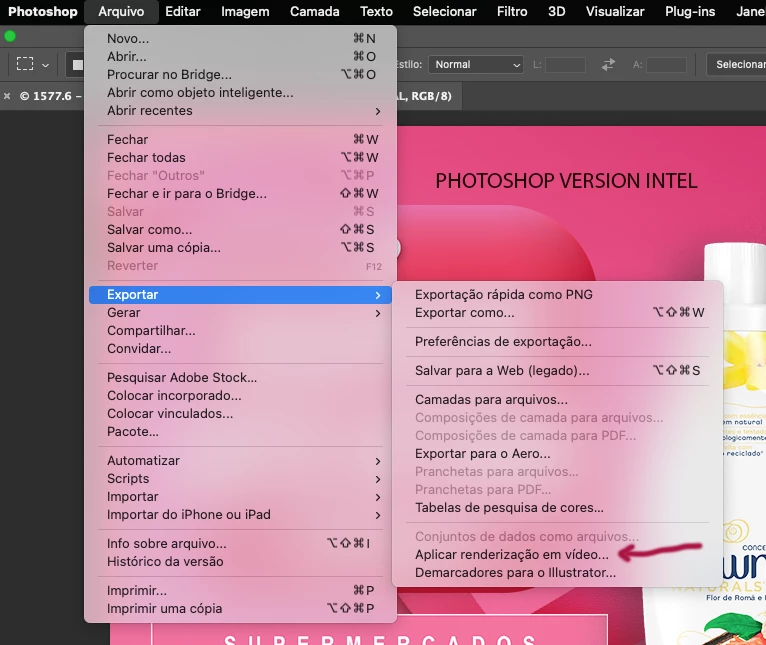Expand the Gerar submenu

point(240,313)
